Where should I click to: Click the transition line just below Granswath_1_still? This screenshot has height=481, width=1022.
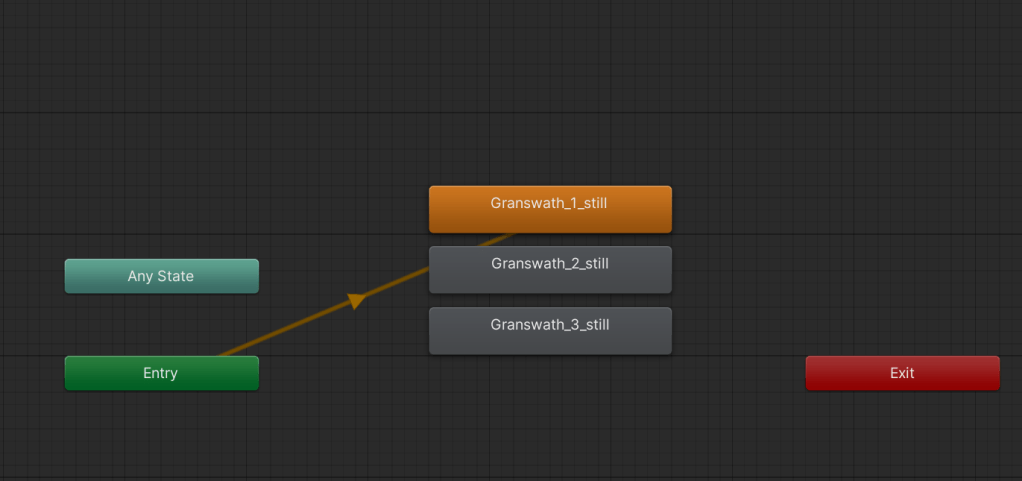pos(497,240)
